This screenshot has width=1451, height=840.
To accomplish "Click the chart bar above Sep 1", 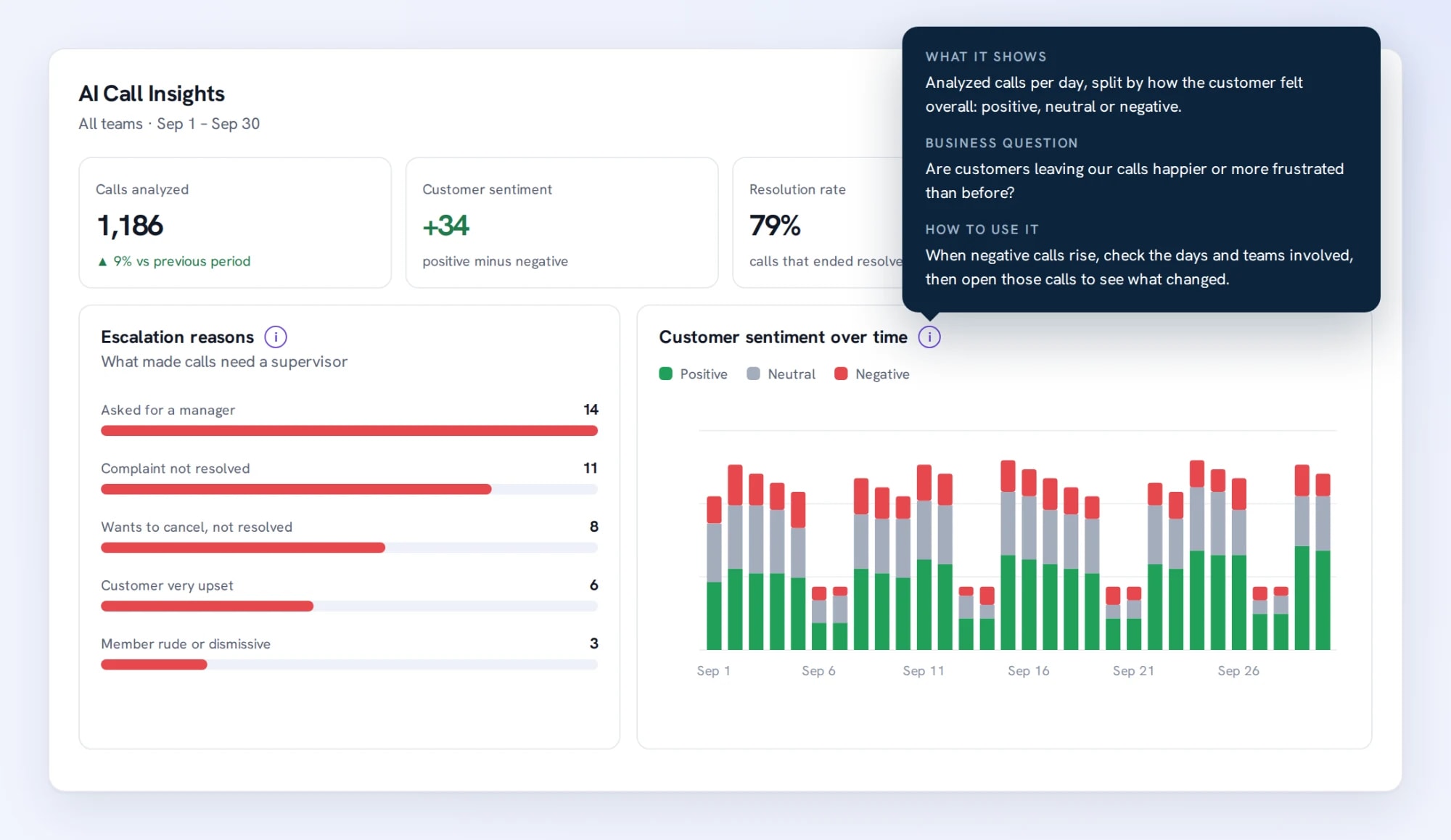I will (x=714, y=573).
